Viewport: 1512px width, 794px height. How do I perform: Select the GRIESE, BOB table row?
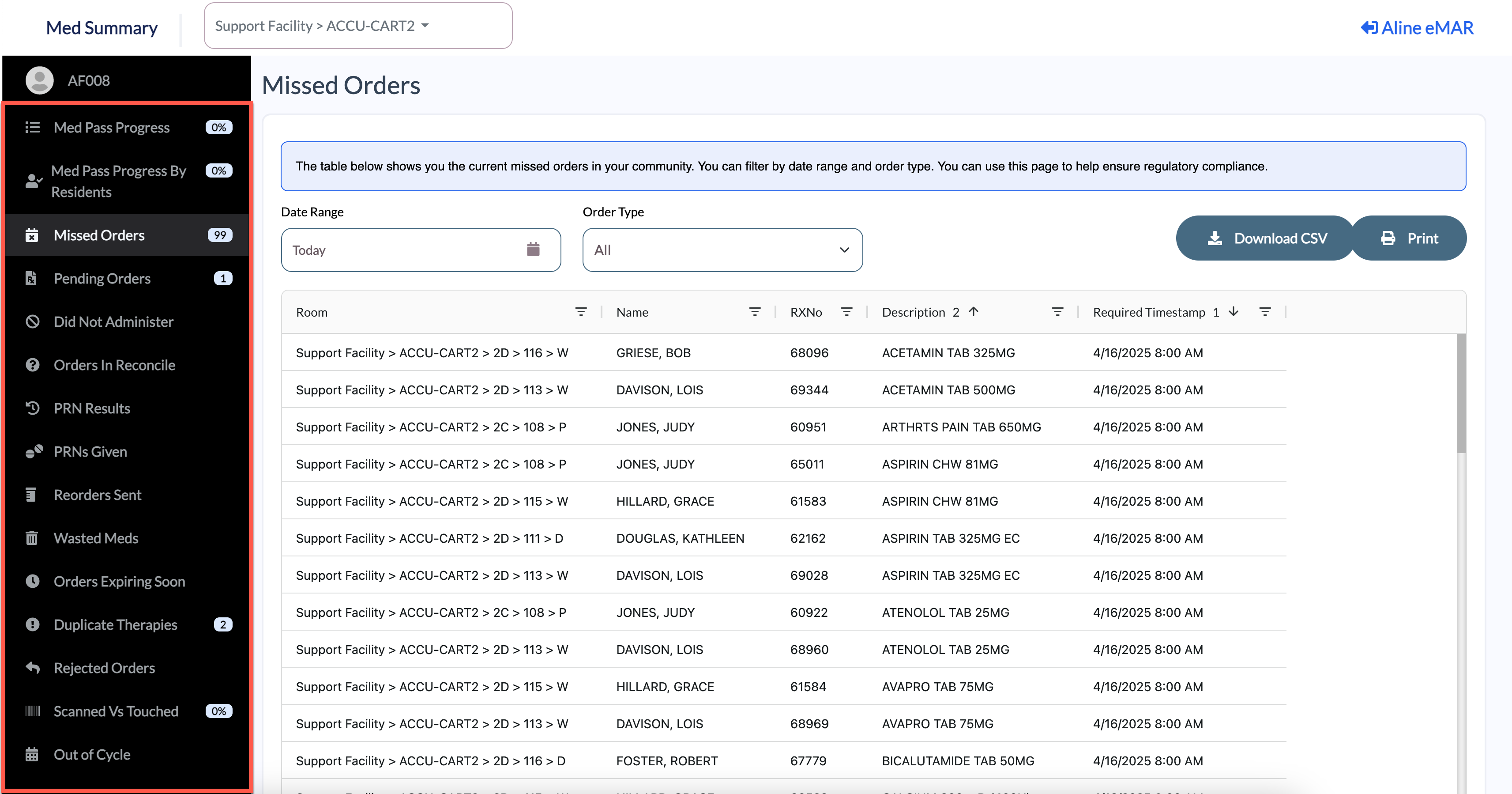(x=653, y=353)
